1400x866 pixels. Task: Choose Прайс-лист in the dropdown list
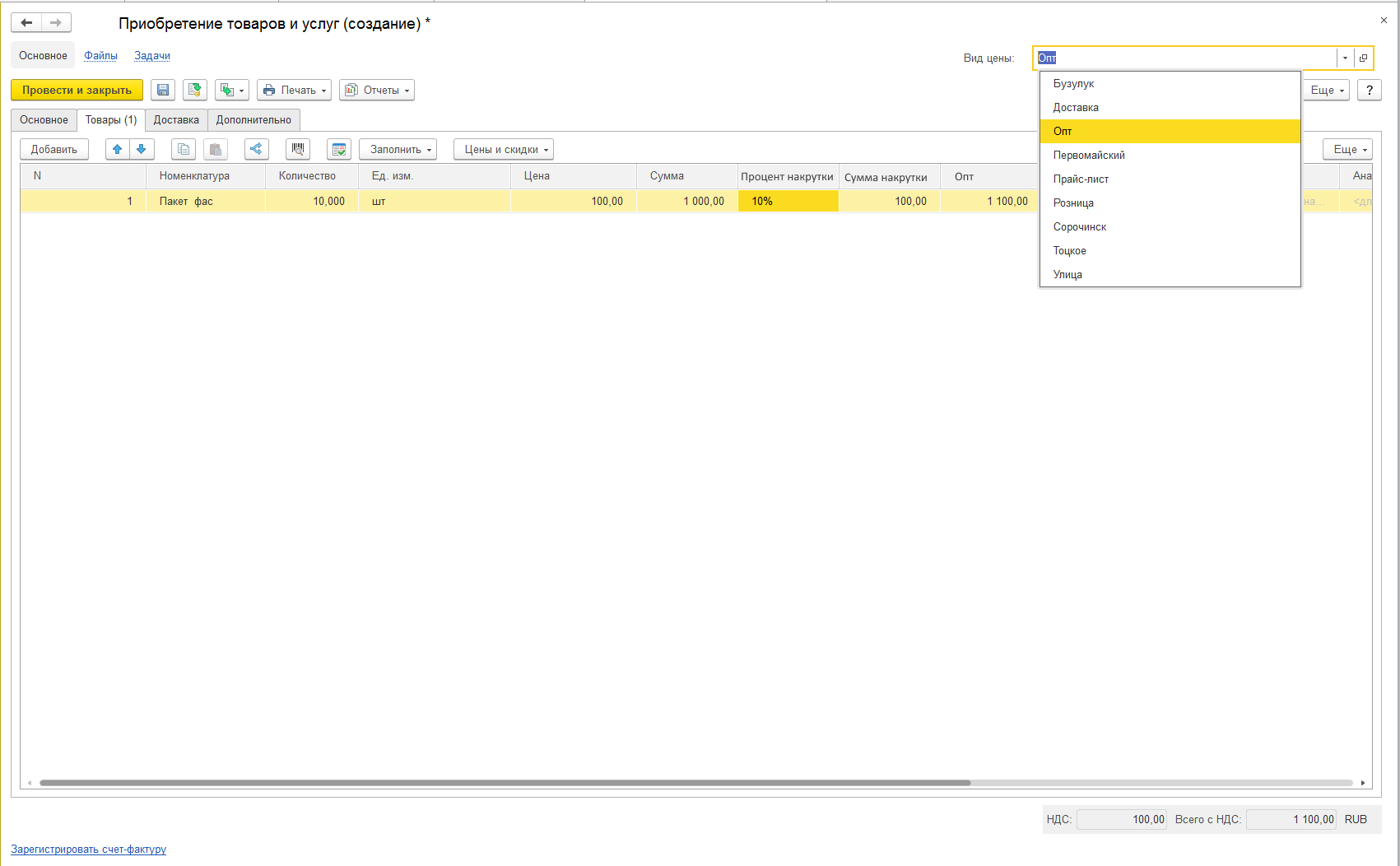click(x=1081, y=179)
